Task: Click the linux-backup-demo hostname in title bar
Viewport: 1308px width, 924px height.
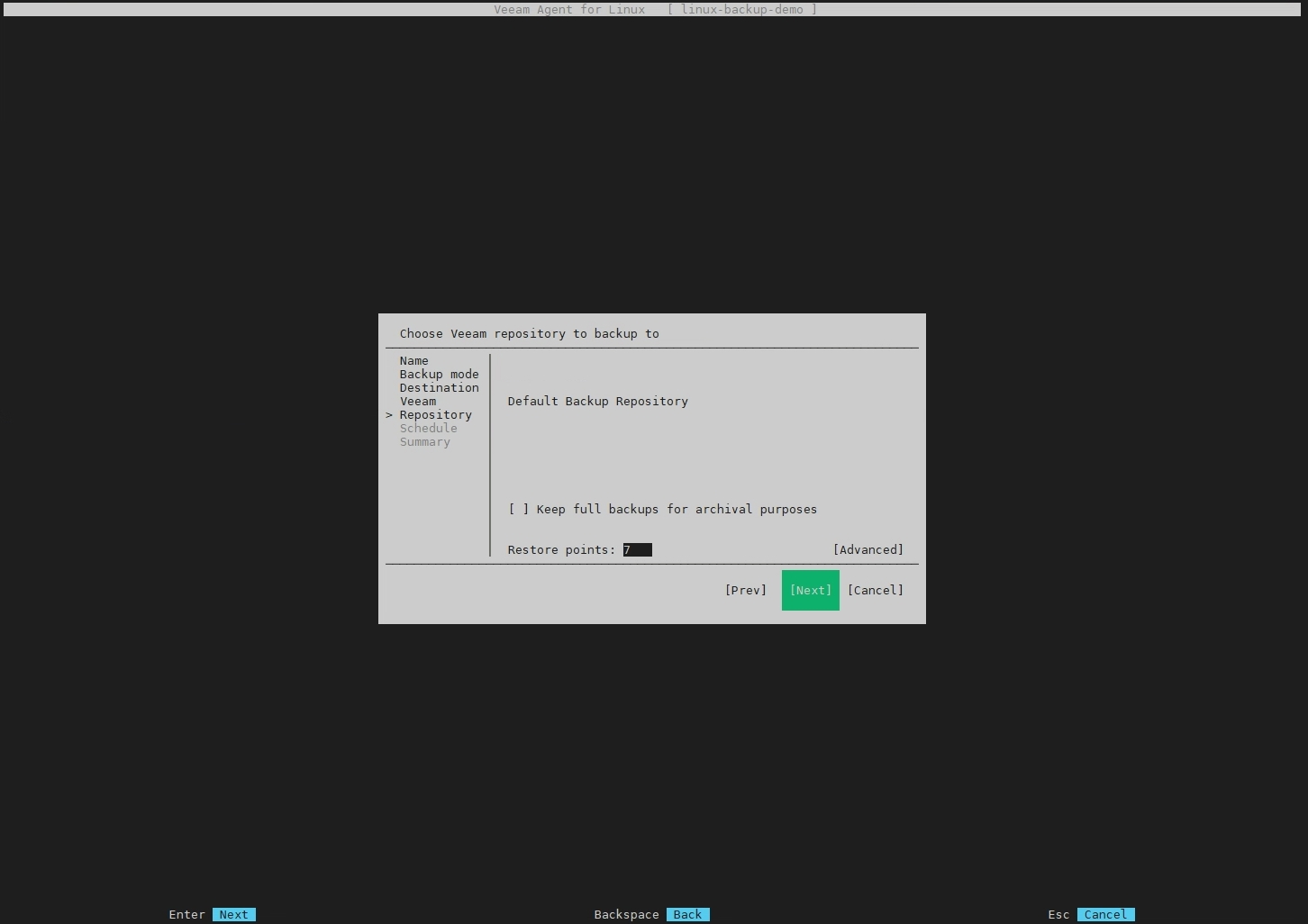Action: (741, 10)
